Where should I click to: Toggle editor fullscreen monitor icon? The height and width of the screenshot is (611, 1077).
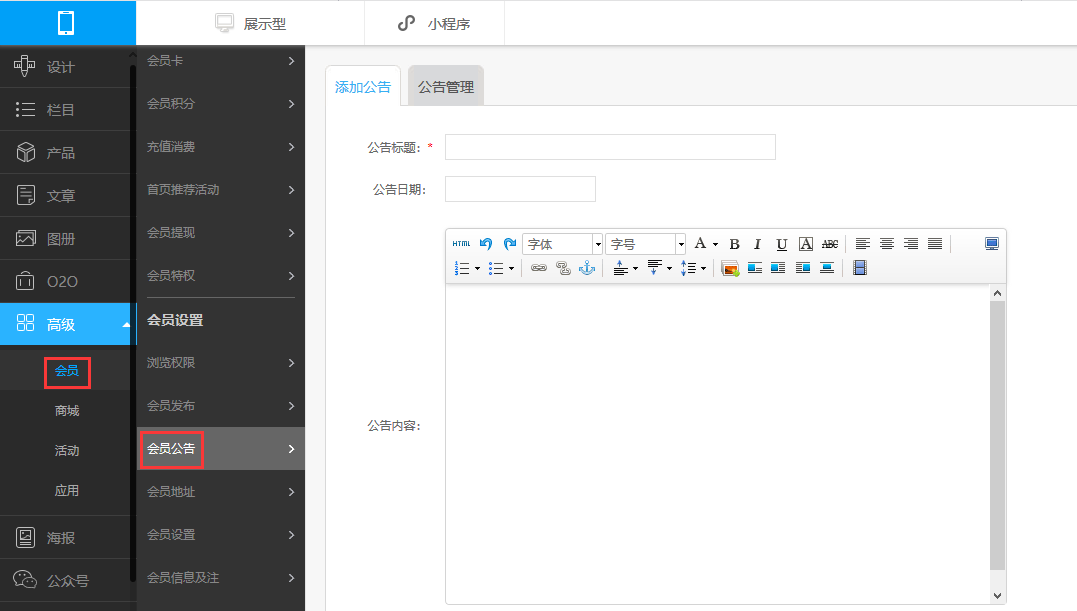992,244
